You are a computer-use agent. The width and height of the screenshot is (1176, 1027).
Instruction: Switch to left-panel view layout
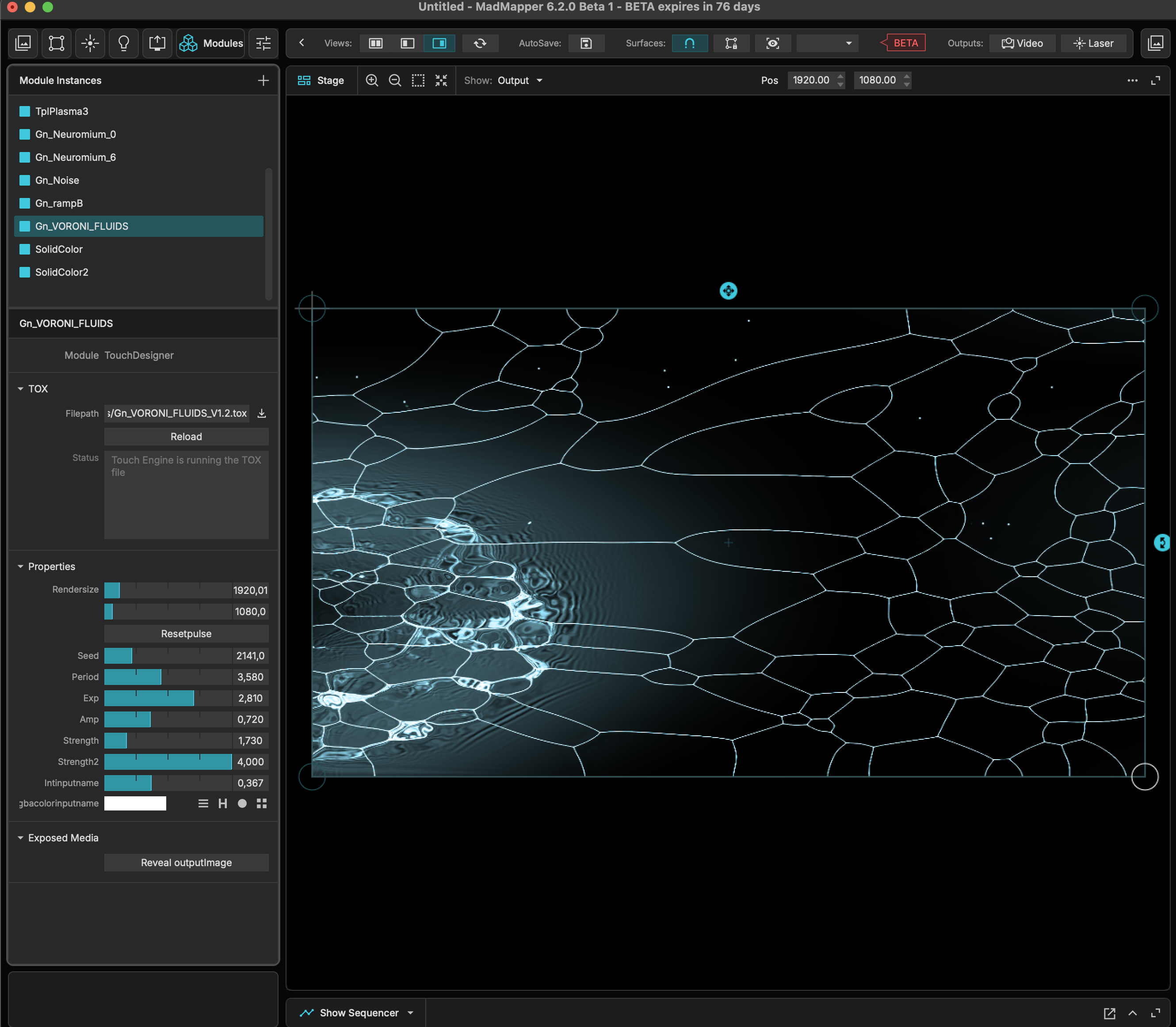pos(408,43)
